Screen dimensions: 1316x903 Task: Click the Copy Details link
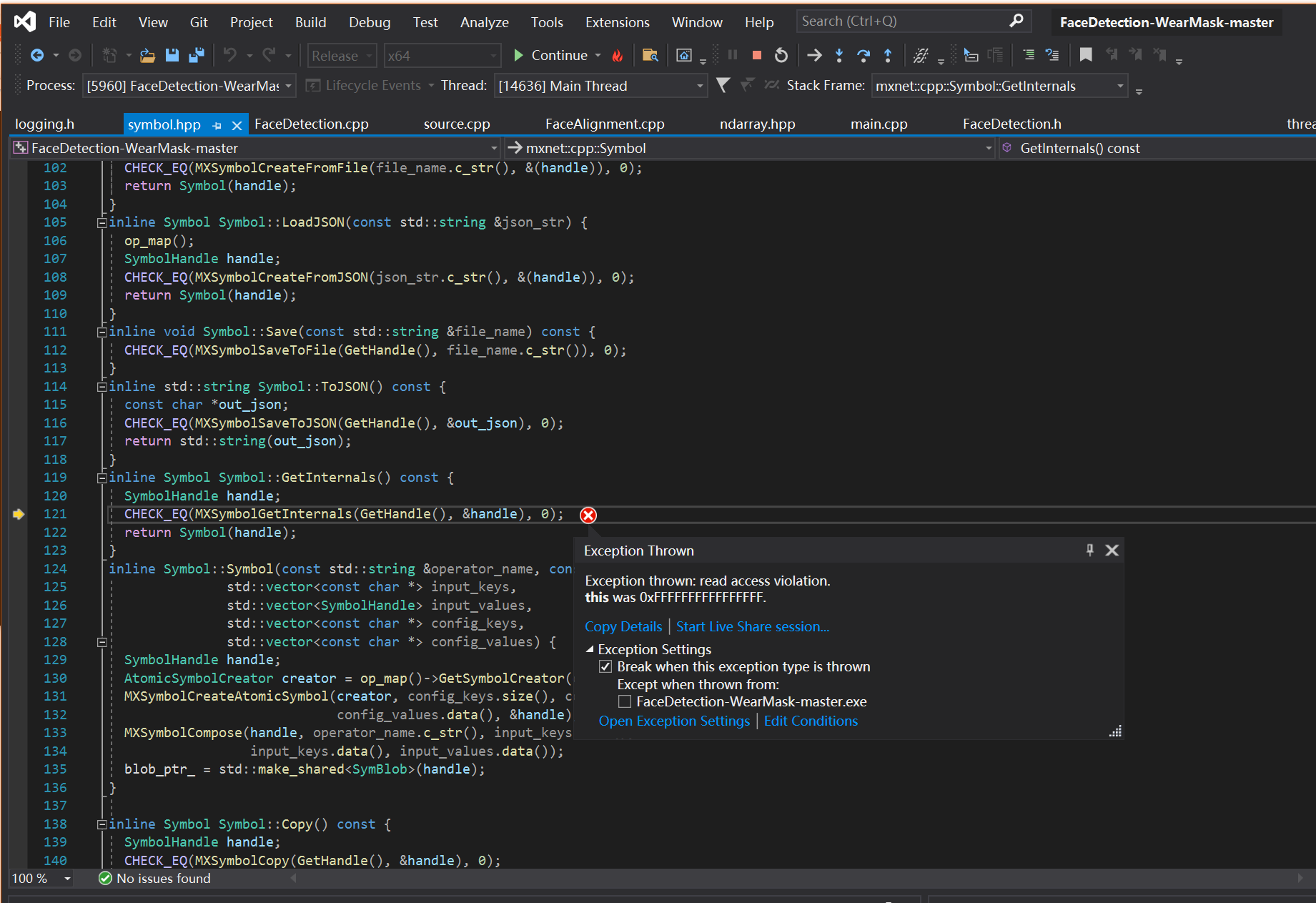click(623, 626)
